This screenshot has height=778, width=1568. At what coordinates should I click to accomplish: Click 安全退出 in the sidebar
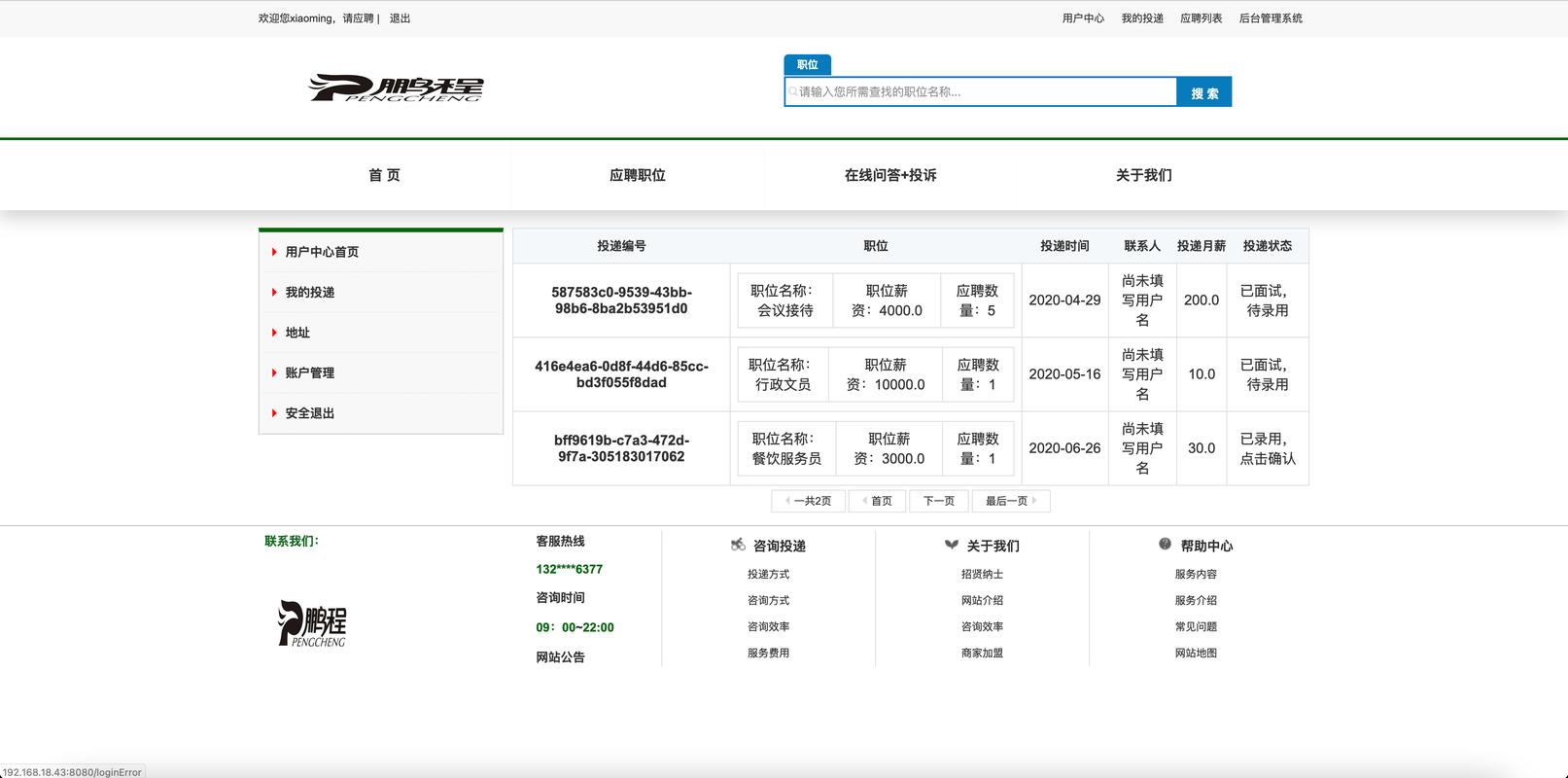coord(310,413)
